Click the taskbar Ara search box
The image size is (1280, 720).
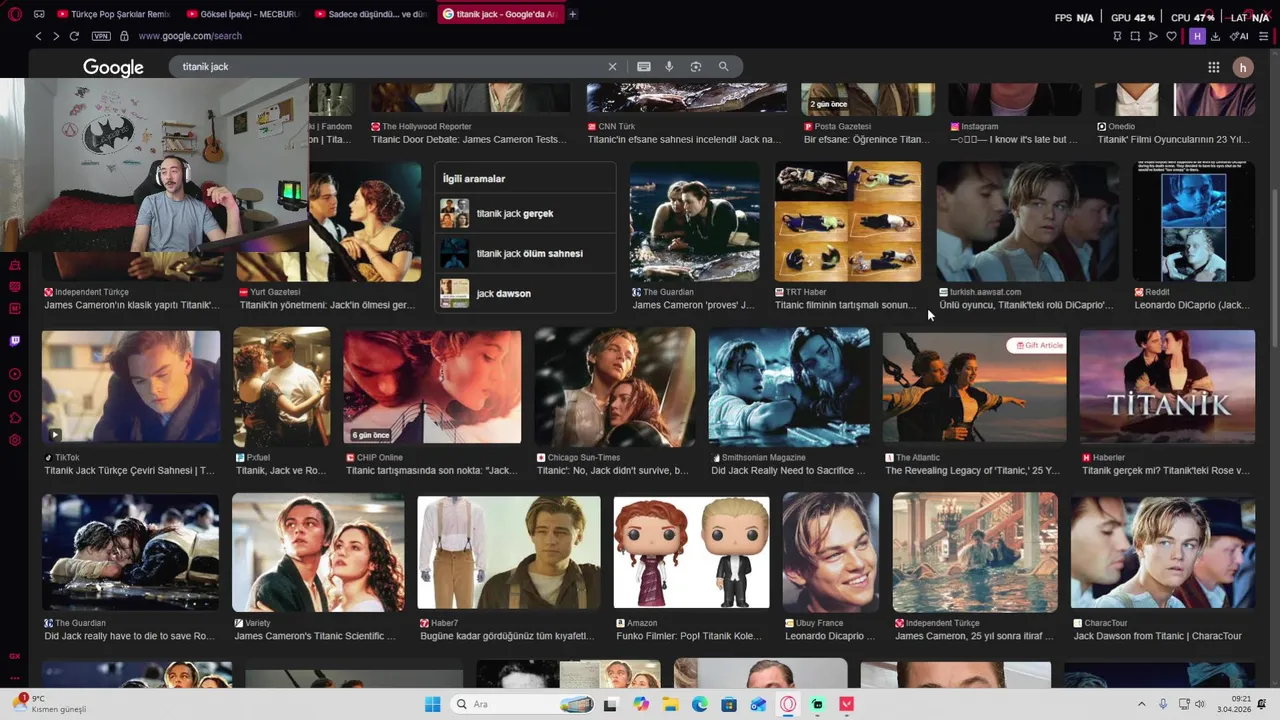(524, 704)
